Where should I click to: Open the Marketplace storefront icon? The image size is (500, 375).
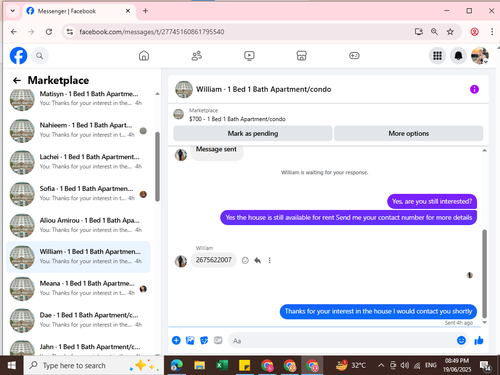302,56
